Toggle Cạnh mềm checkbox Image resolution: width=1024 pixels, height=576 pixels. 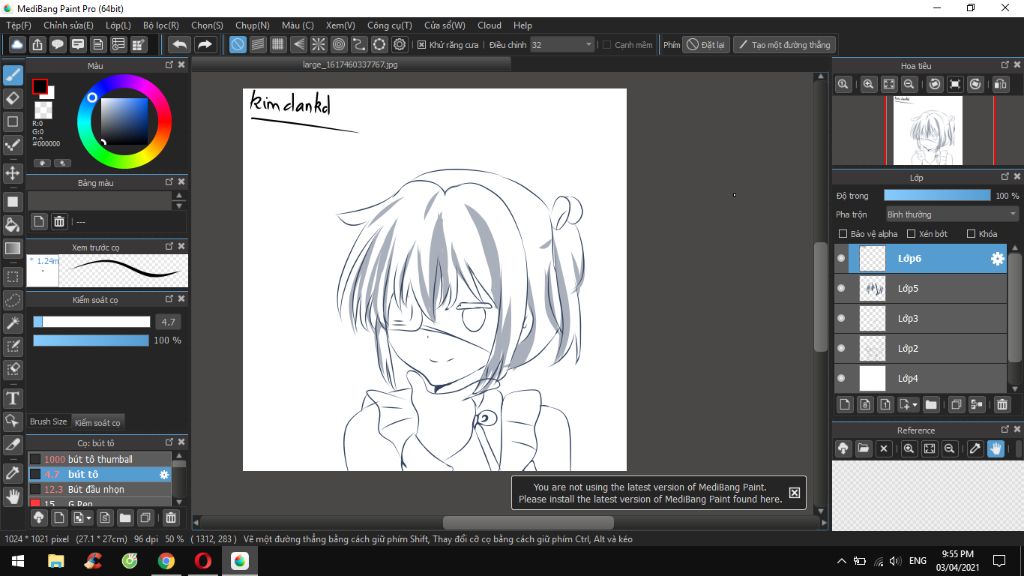607,45
